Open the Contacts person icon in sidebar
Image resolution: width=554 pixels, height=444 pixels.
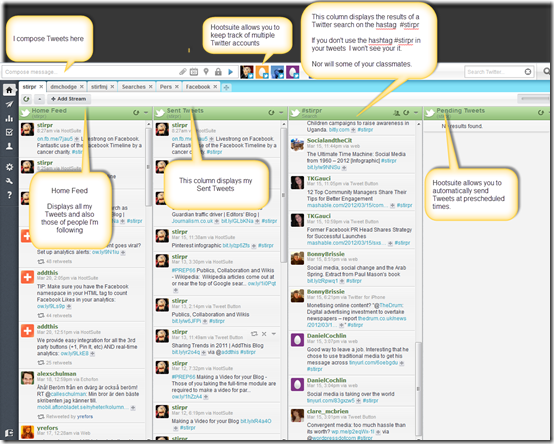[9, 146]
